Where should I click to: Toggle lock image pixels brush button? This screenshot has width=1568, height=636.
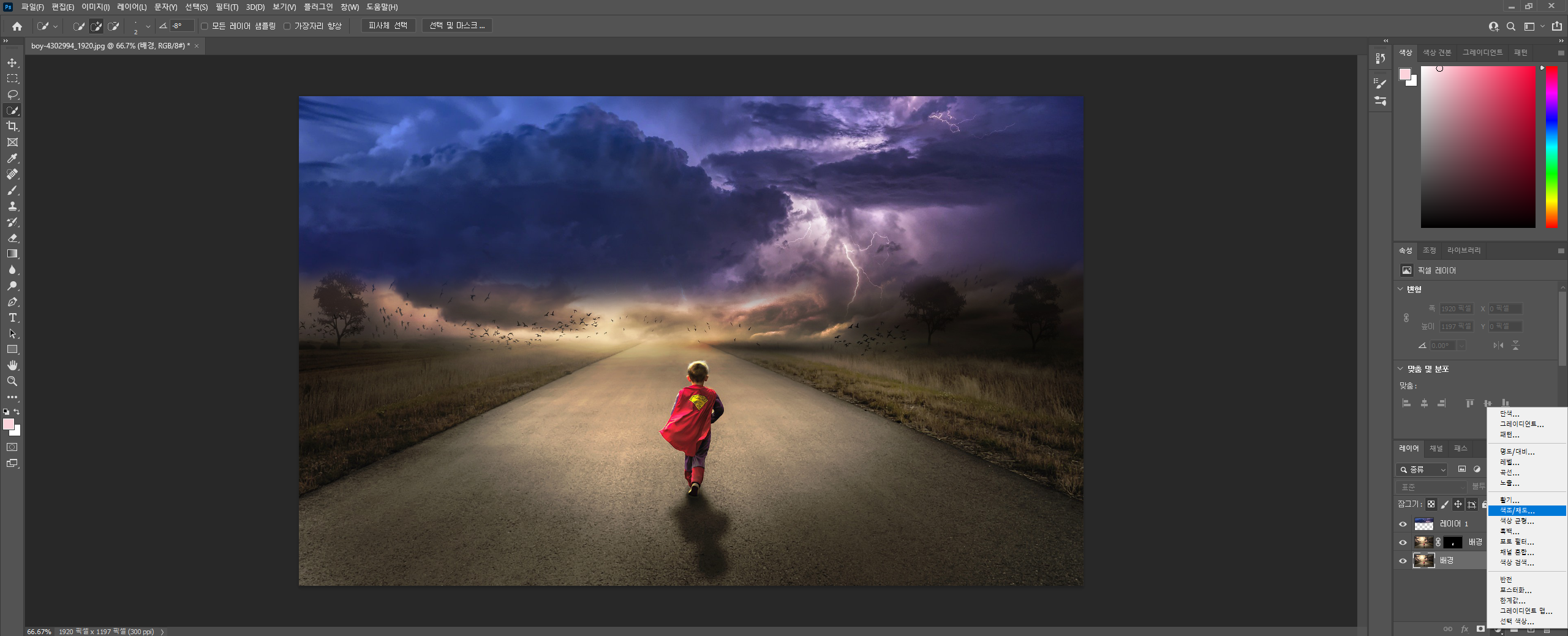(1444, 504)
